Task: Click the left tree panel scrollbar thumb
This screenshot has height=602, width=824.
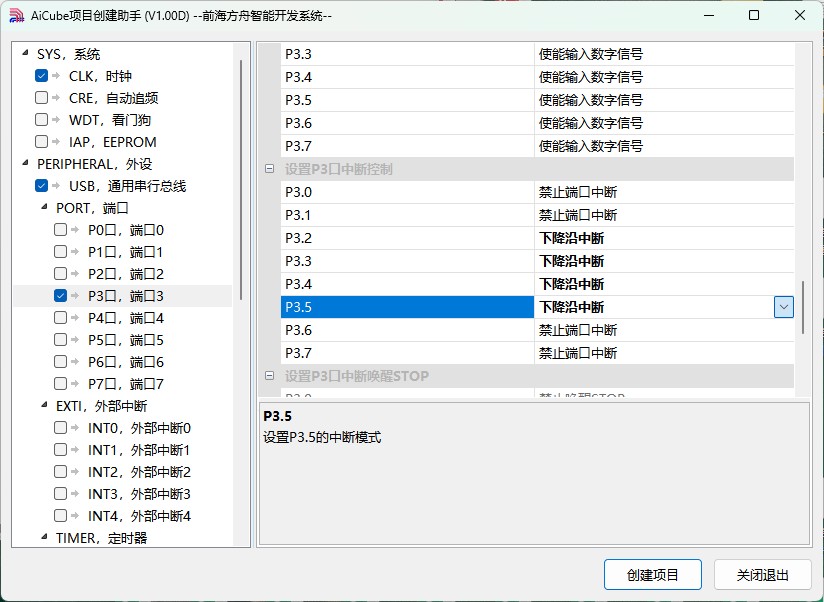Action: pyautogui.click(x=241, y=180)
